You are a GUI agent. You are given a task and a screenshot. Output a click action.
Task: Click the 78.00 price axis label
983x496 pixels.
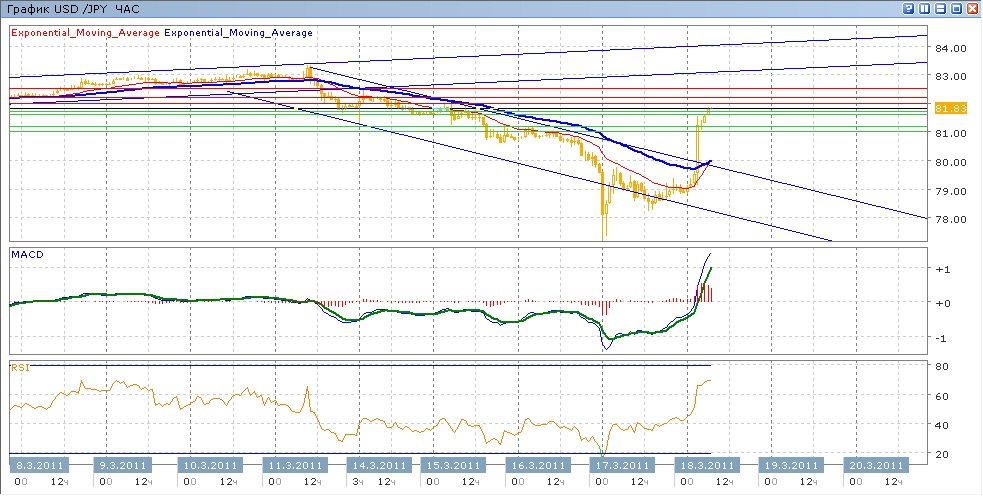pos(949,220)
